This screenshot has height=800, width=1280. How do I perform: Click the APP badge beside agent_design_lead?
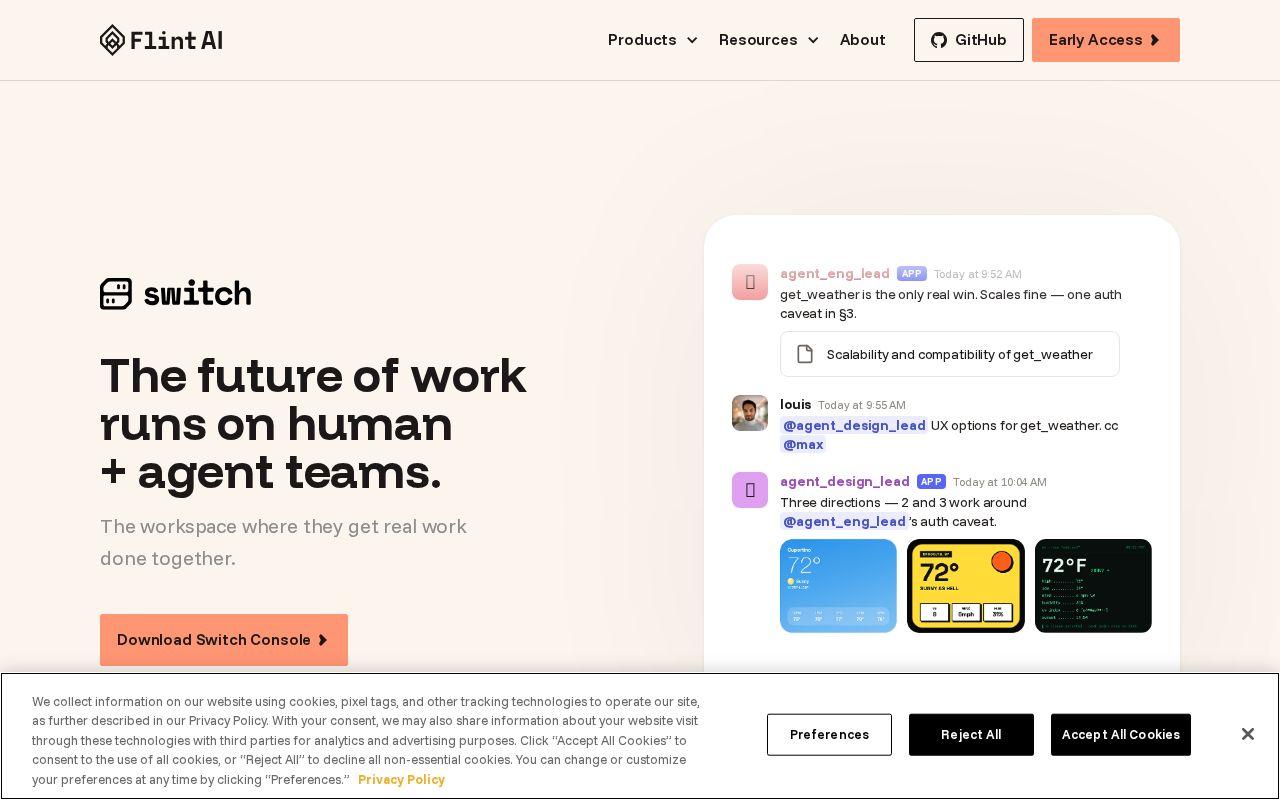pyautogui.click(x=931, y=482)
